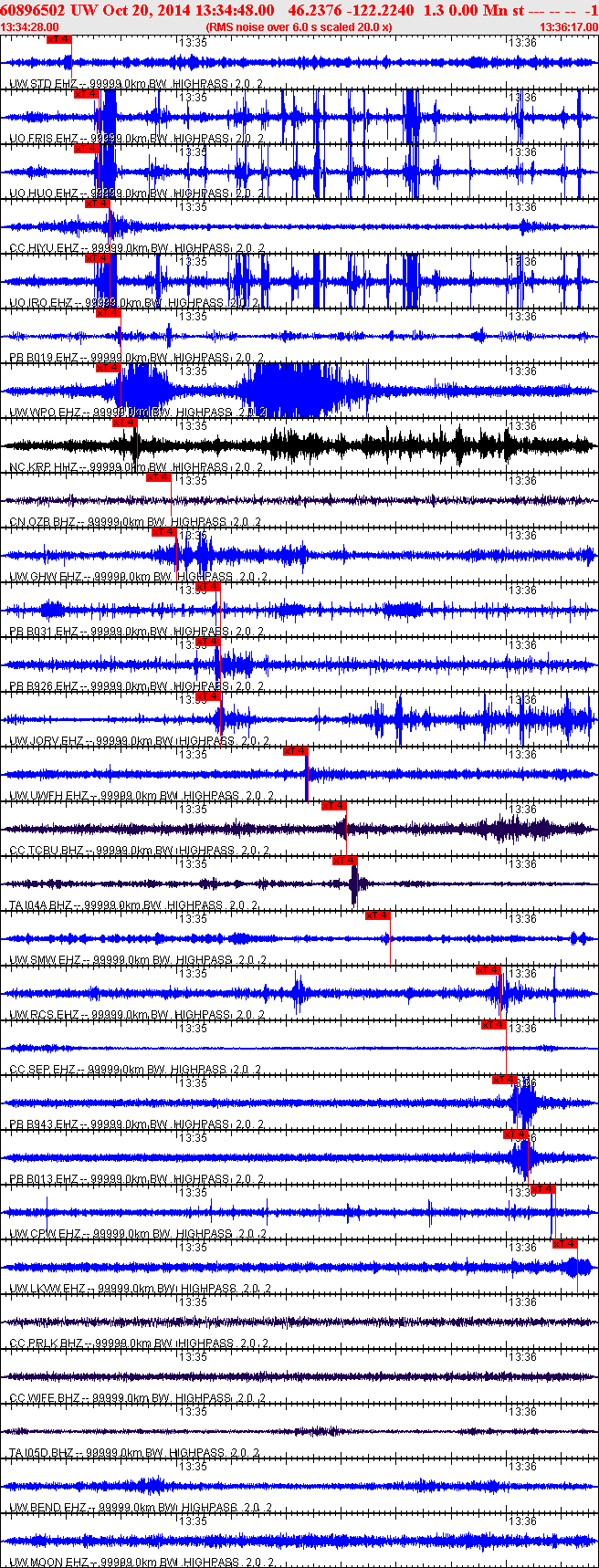Select the CC.PRLK BHZ station label
Screen dimensions: 599x1568
click(x=44, y=1343)
